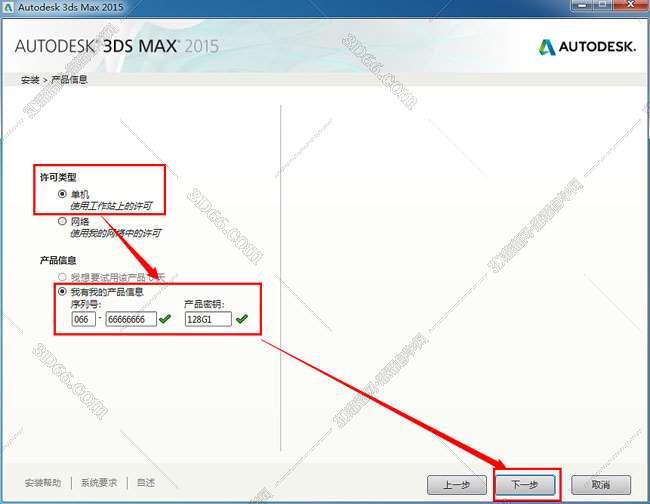Minimize the Autodesk 3ds Max installer window

(582, 5)
